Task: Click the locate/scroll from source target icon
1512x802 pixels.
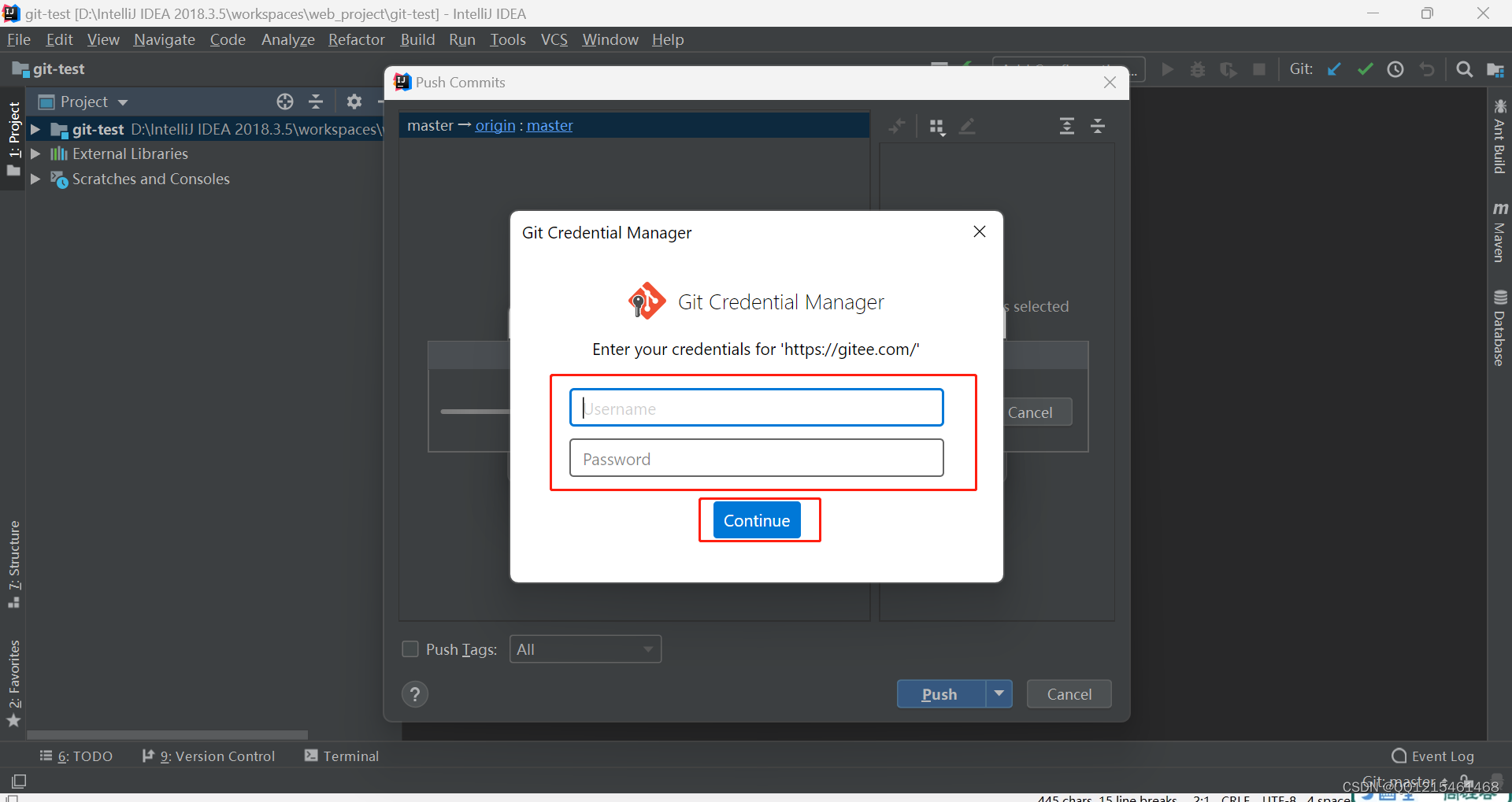Action: coord(285,102)
